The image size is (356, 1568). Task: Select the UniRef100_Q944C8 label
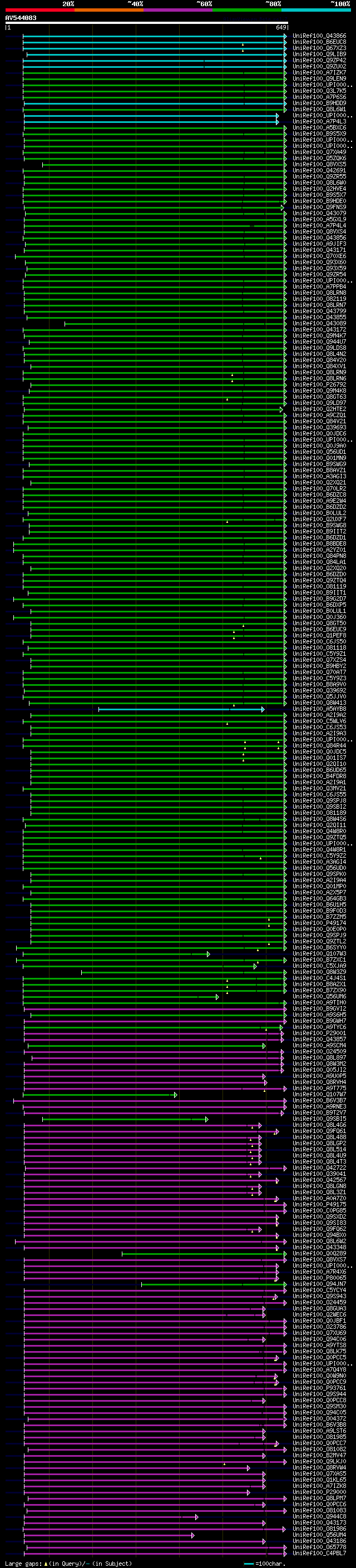click(319, 1517)
